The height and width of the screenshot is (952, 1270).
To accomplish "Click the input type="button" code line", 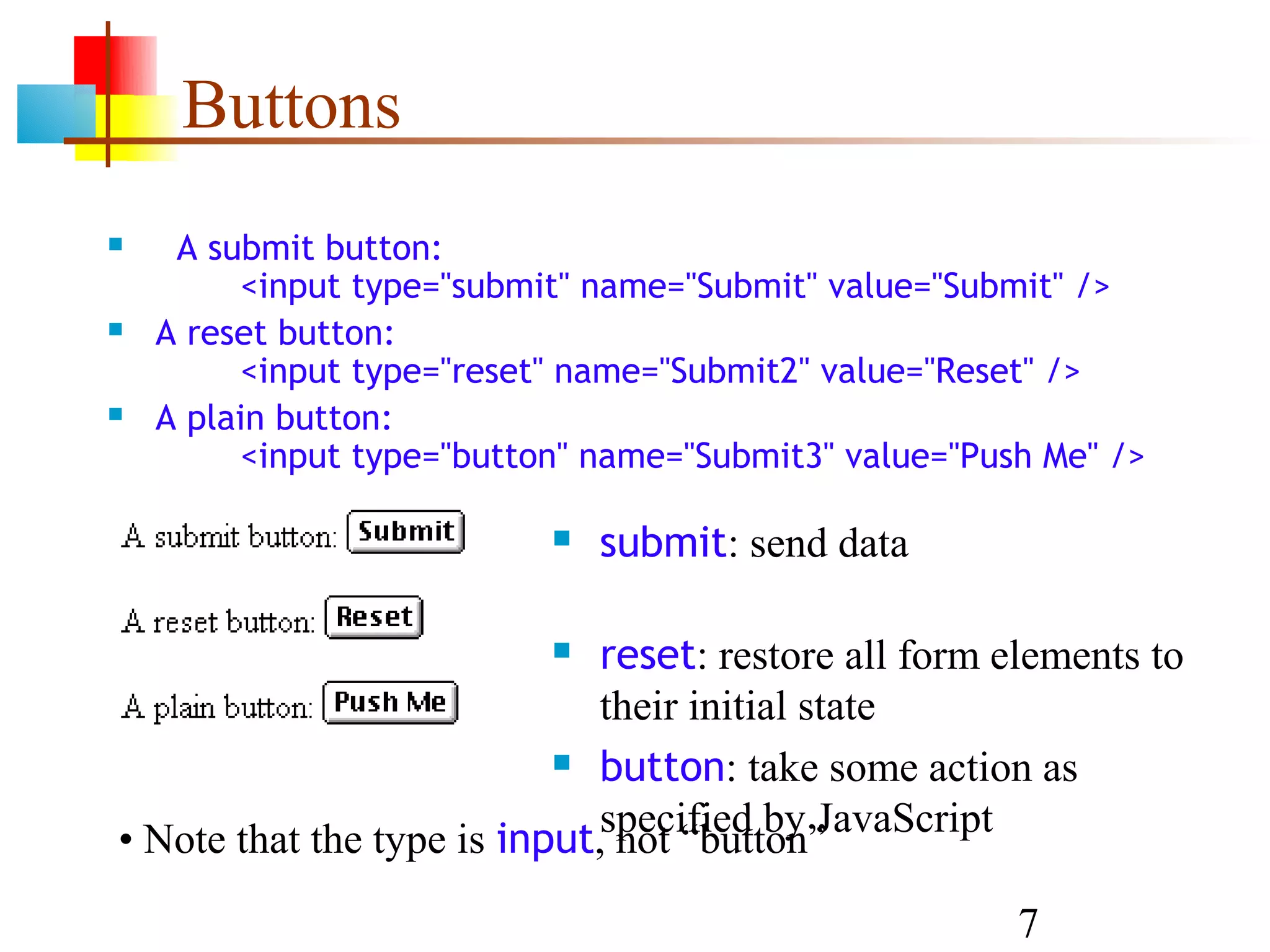I will pyautogui.click(x=693, y=456).
